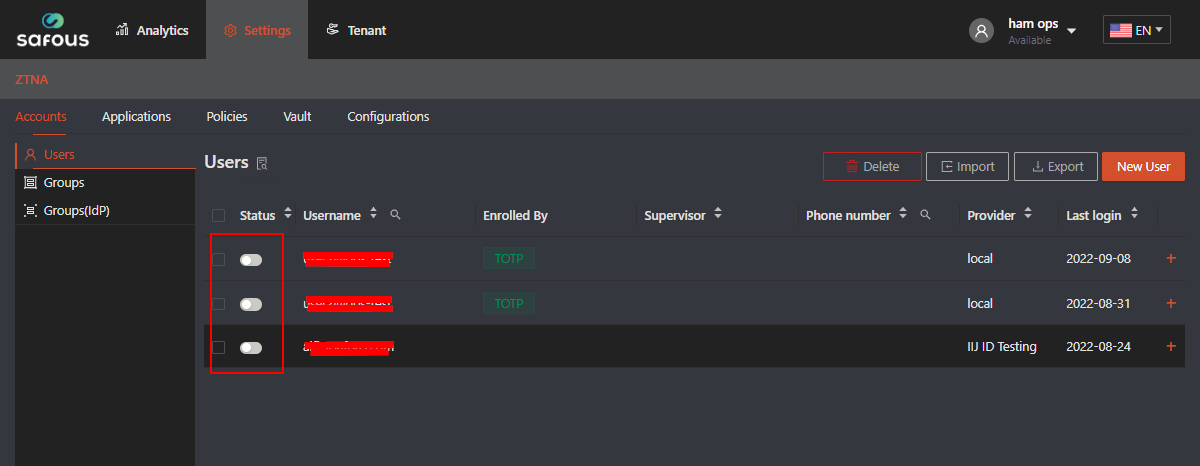Click the search icon beside Phone number
Screen dimensions: 1200x466
925,215
